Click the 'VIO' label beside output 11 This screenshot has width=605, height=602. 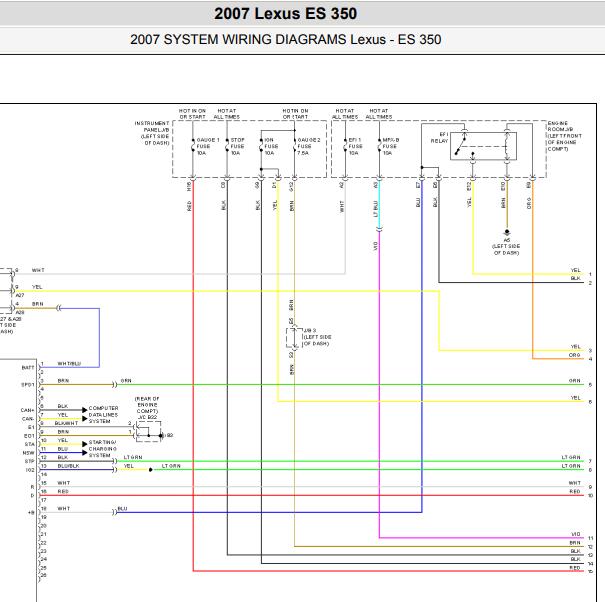[575, 534]
